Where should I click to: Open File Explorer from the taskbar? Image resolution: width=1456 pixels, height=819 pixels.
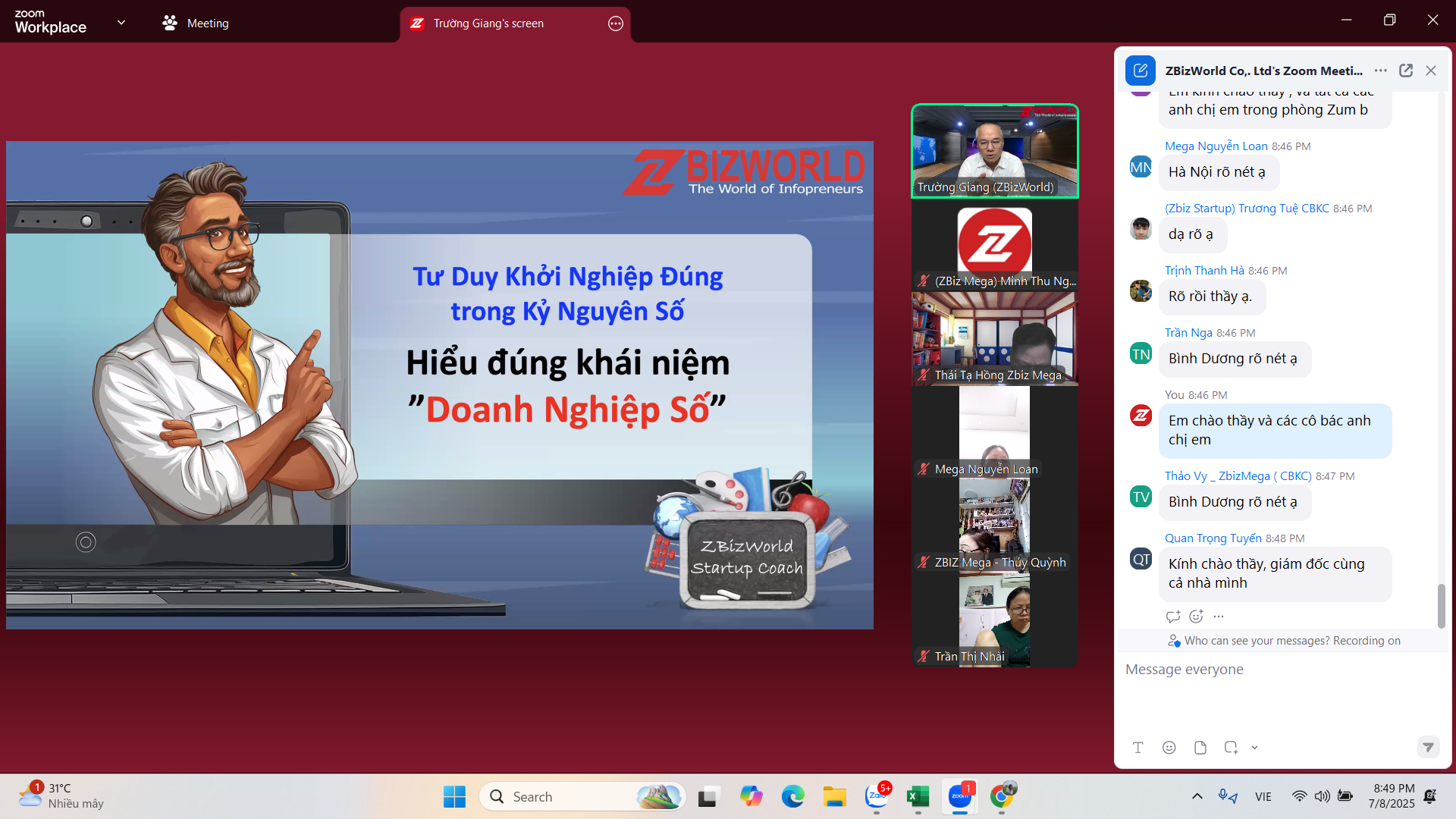[834, 796]
